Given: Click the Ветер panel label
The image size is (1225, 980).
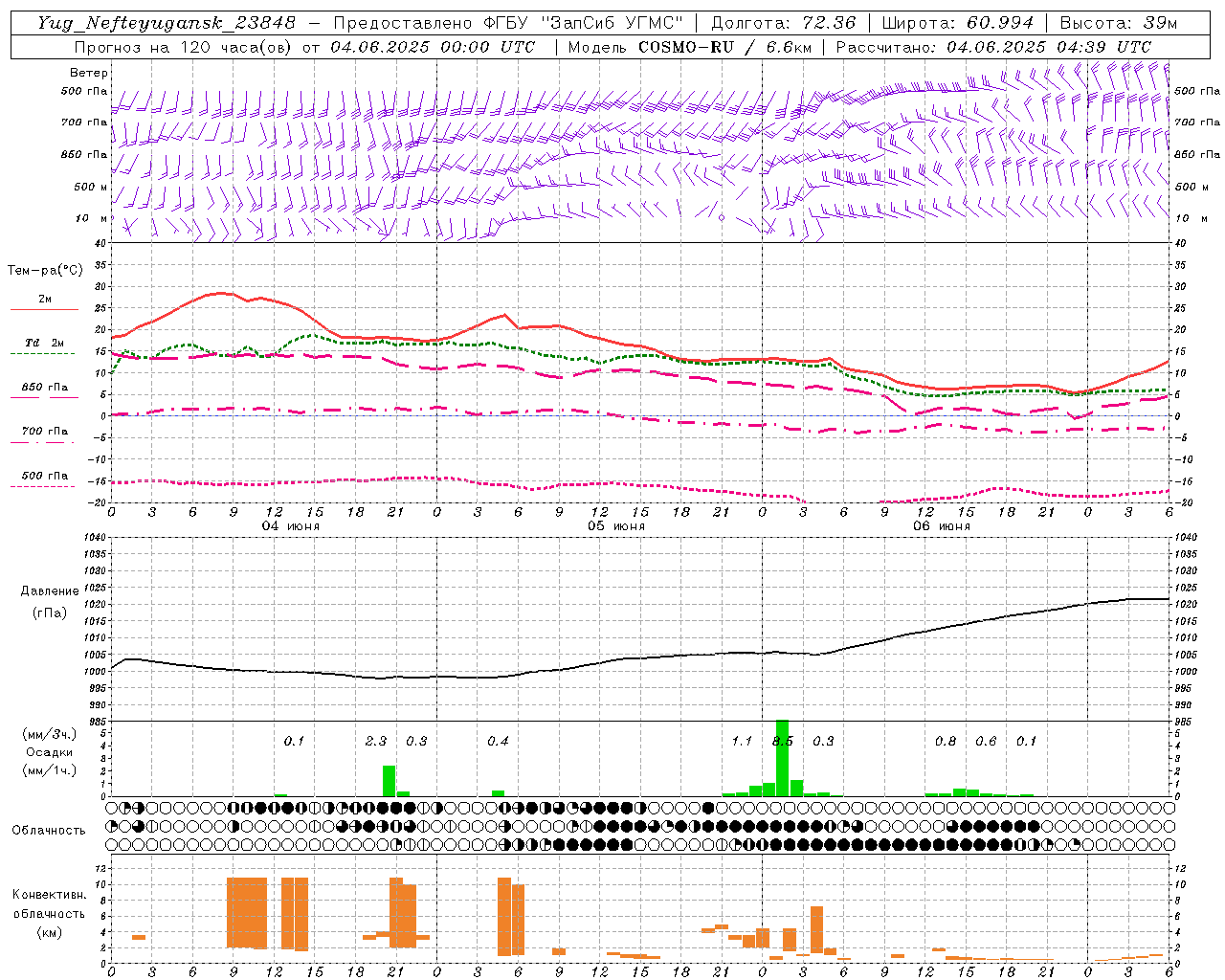Looking at the screenshot, I should (89, 73).
